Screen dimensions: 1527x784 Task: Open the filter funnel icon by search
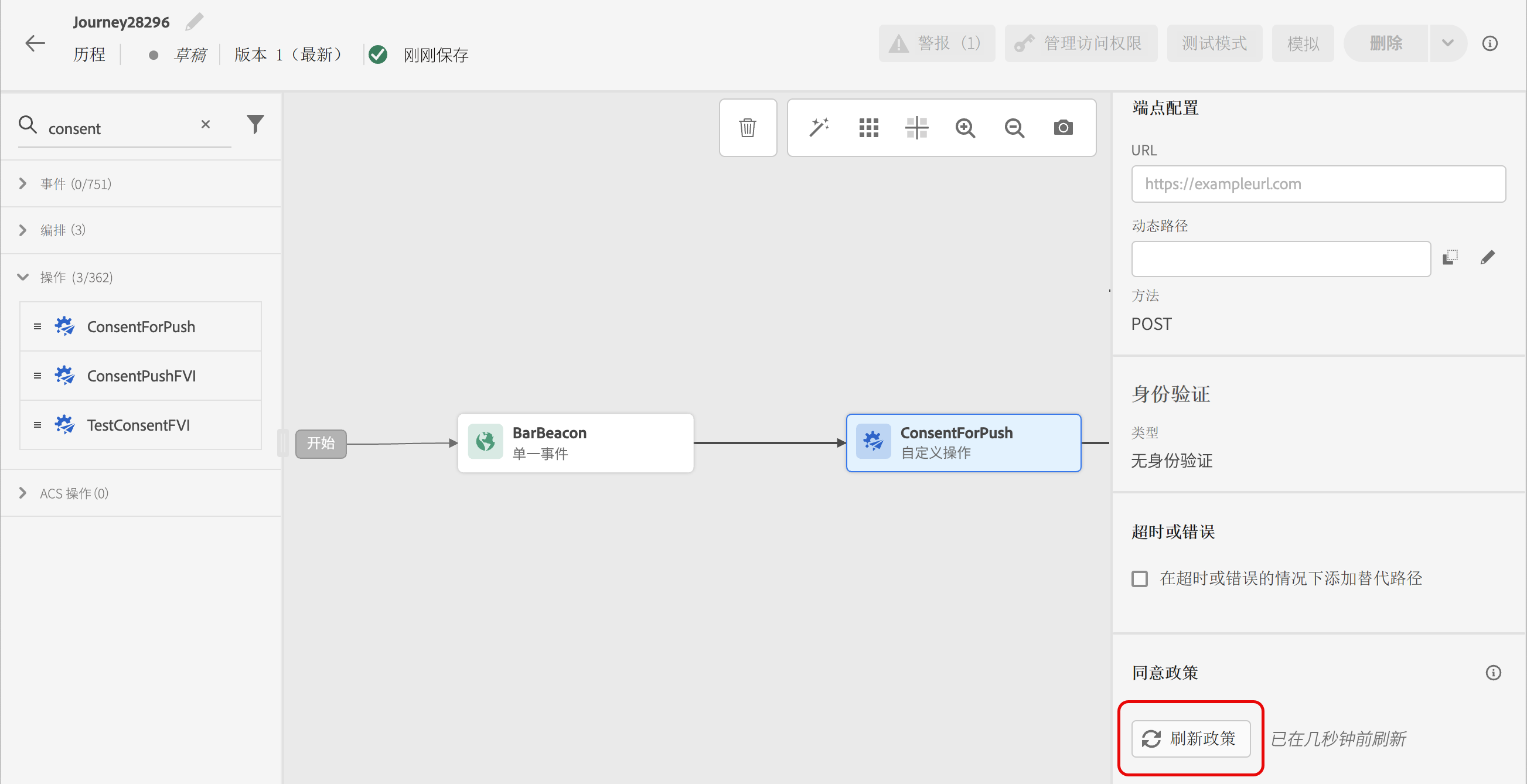(255, 124)
